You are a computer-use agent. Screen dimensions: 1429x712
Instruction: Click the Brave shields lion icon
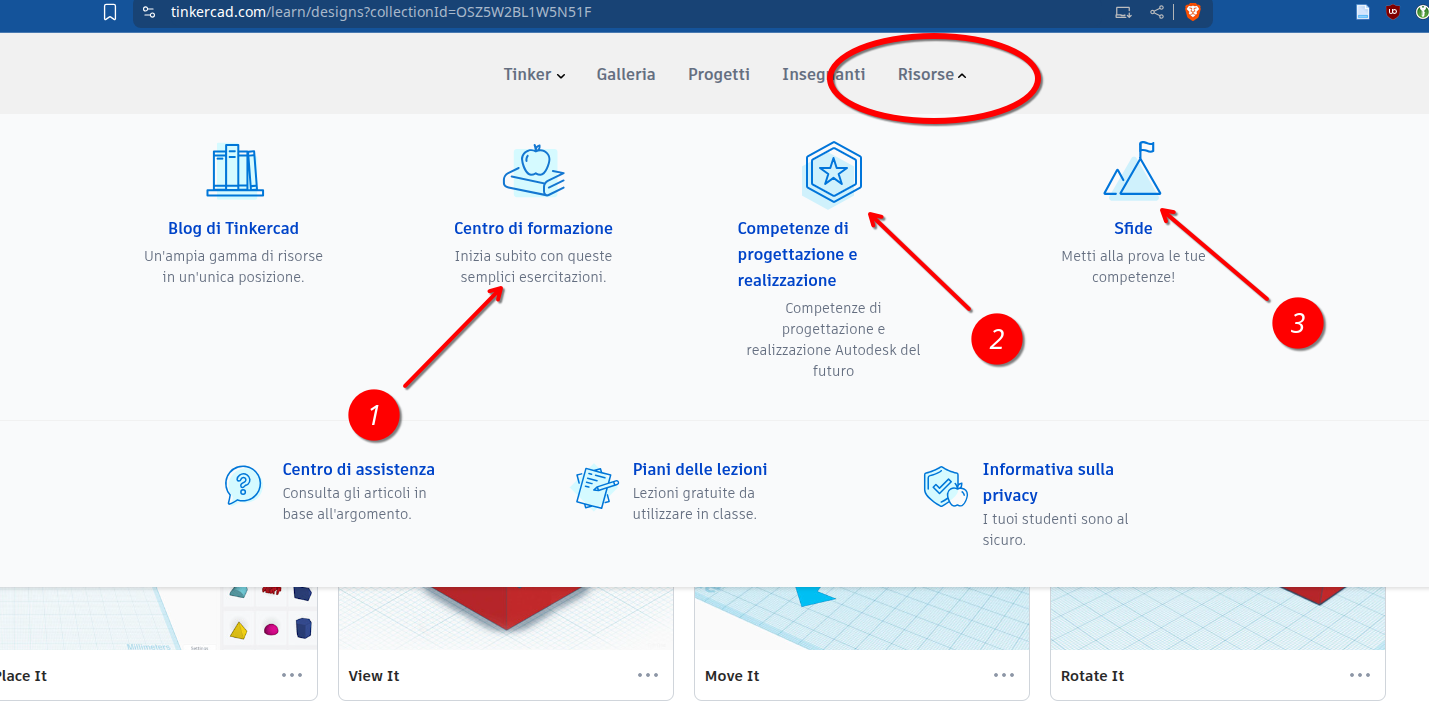point(1192,12)
